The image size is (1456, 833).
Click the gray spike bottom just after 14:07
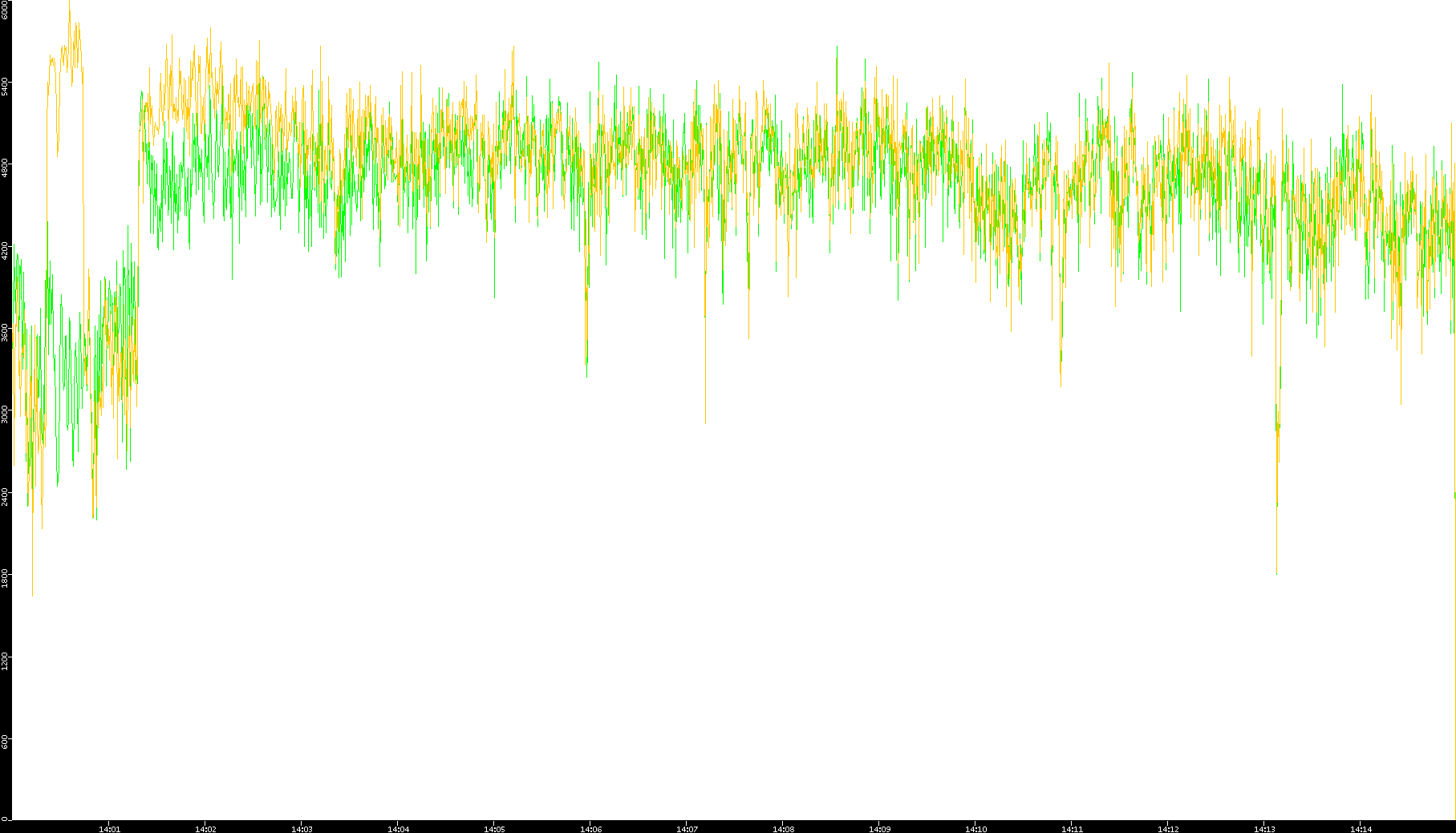(x=706, y=420)
